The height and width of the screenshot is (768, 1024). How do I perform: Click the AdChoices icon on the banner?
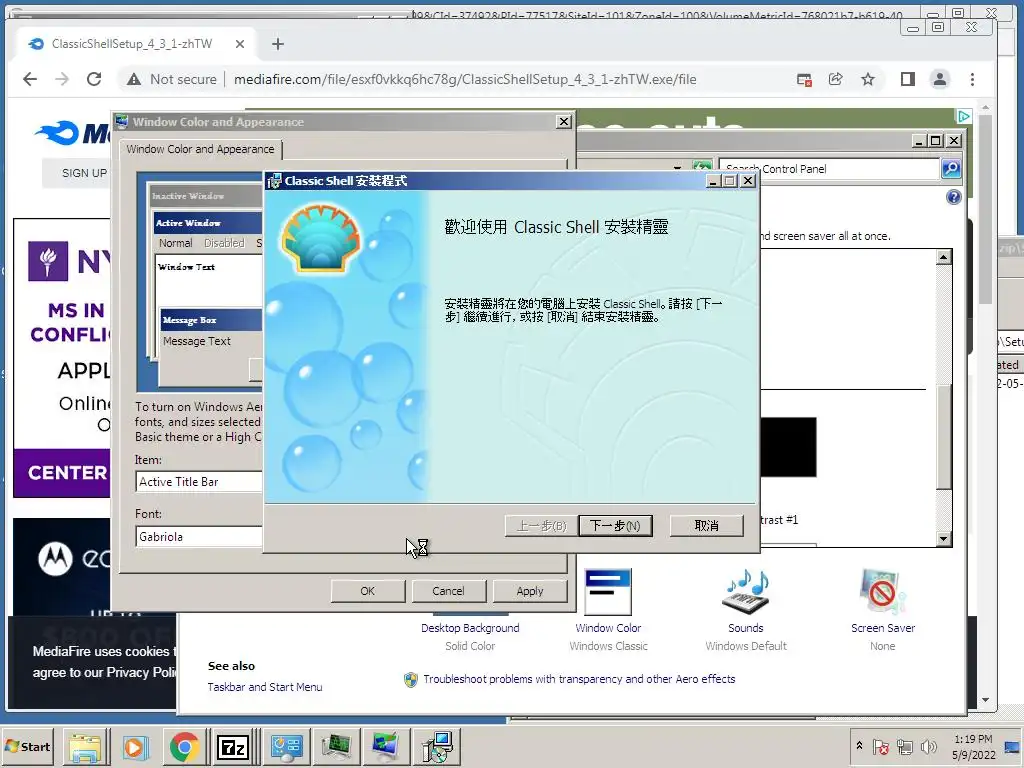tap(964, 116)
